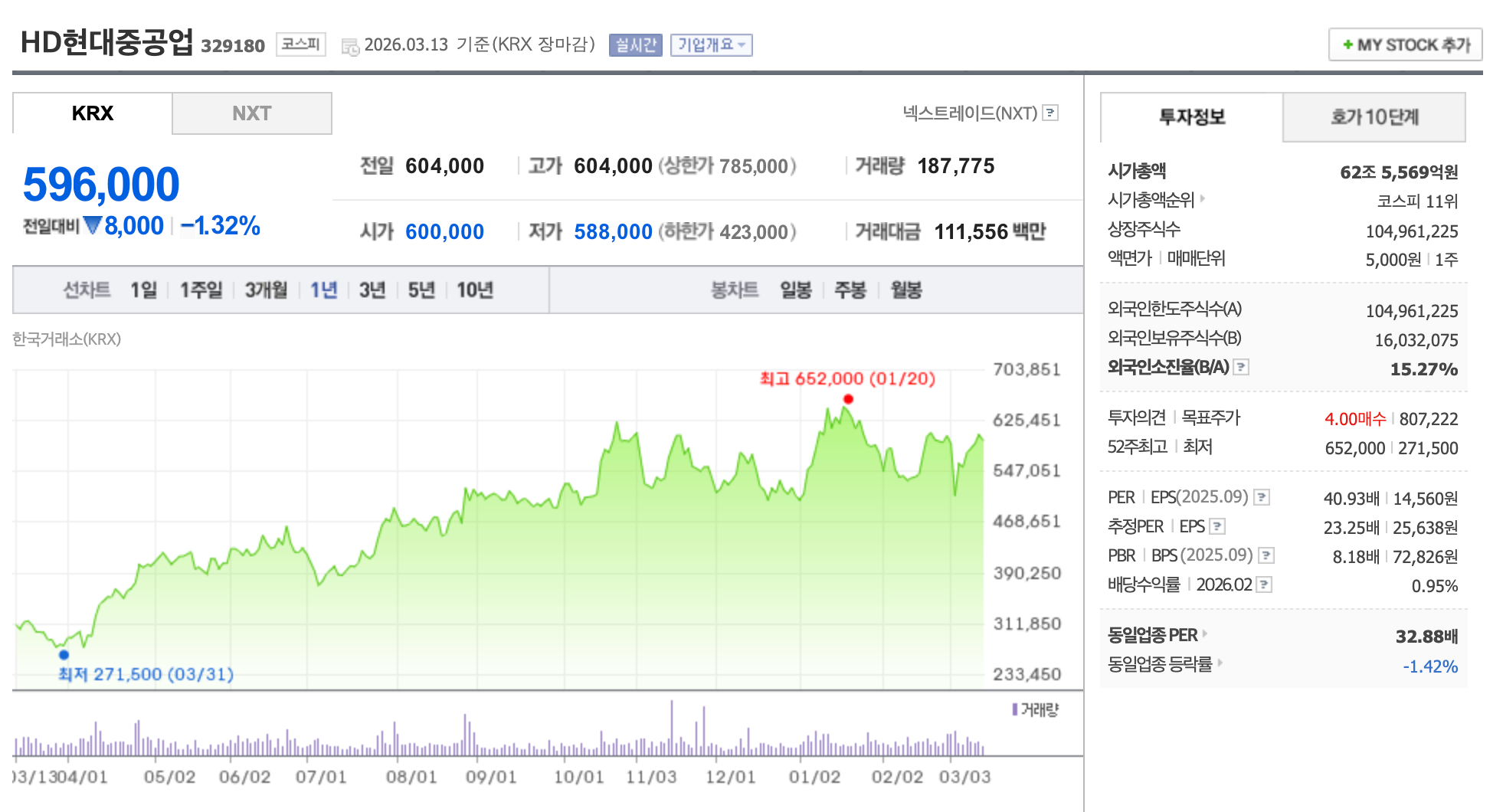This screenshot has height=812, width=1503.
Task: Click the 거래량 volume chart legend
Action: coord(1035,710)
